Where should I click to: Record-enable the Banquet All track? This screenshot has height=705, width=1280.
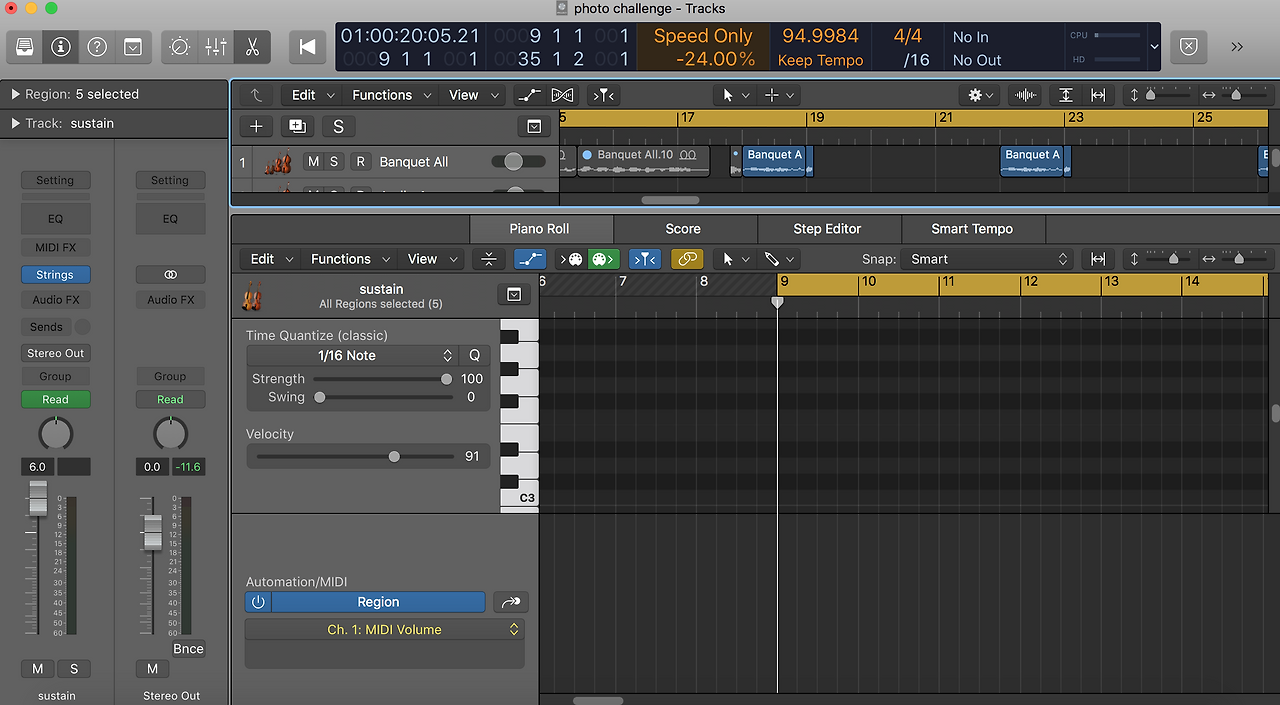(360, 162)
